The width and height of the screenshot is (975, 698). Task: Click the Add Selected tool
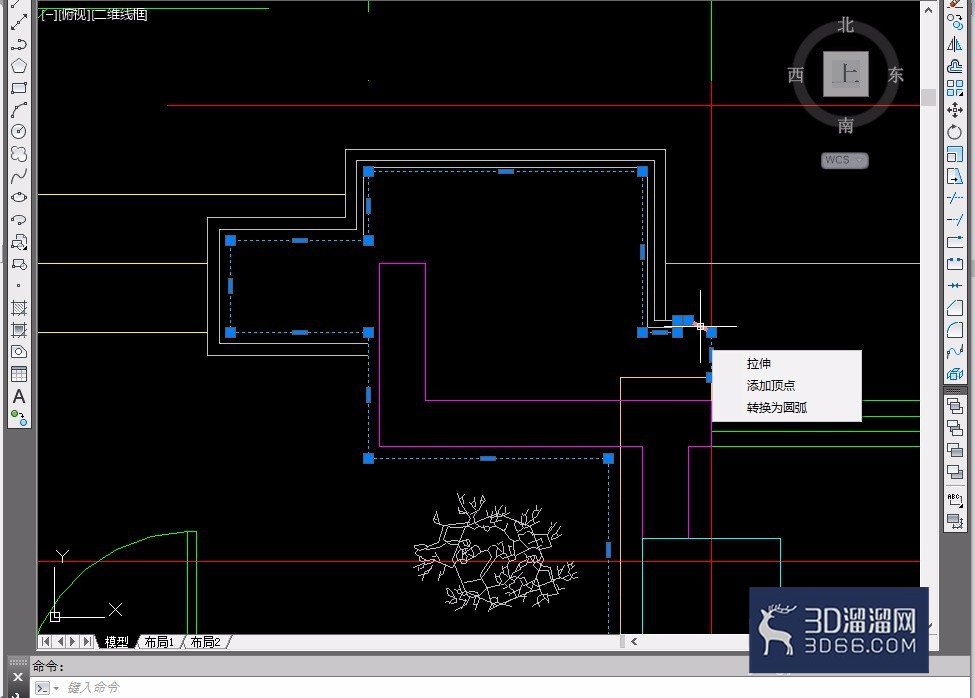[x=19, y=418]
